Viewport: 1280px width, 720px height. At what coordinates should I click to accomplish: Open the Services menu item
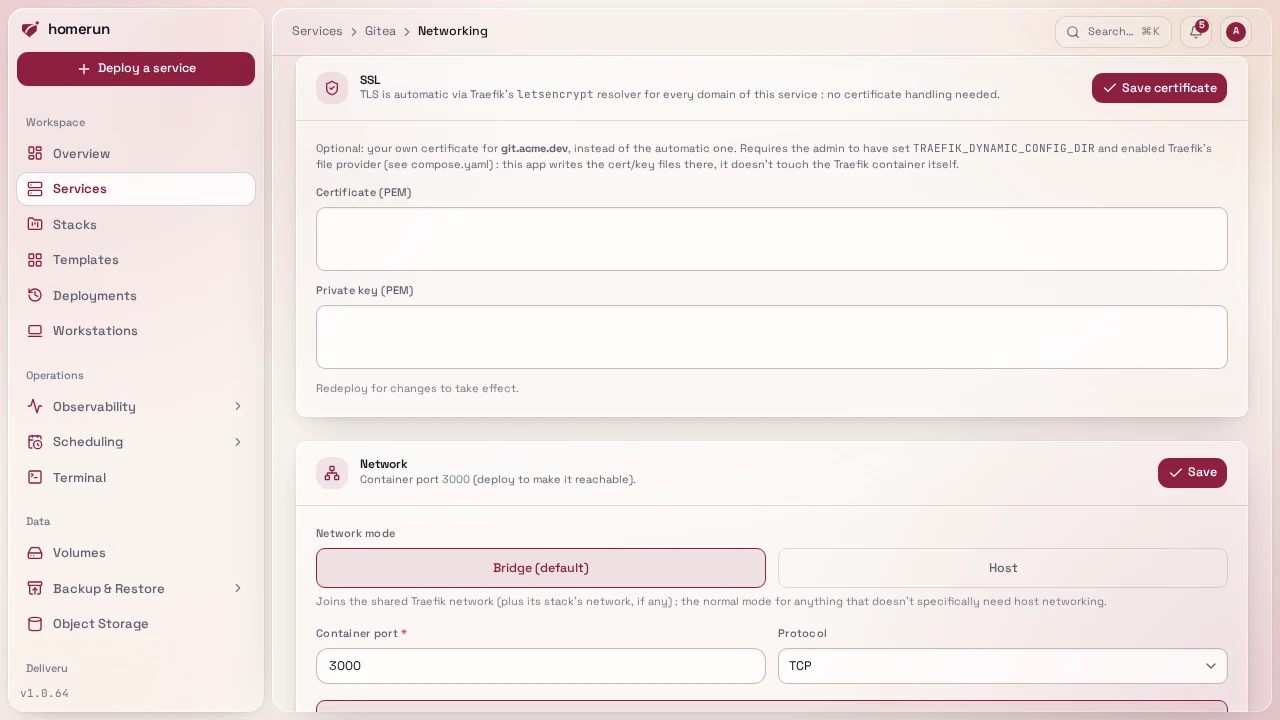[136, 189]
